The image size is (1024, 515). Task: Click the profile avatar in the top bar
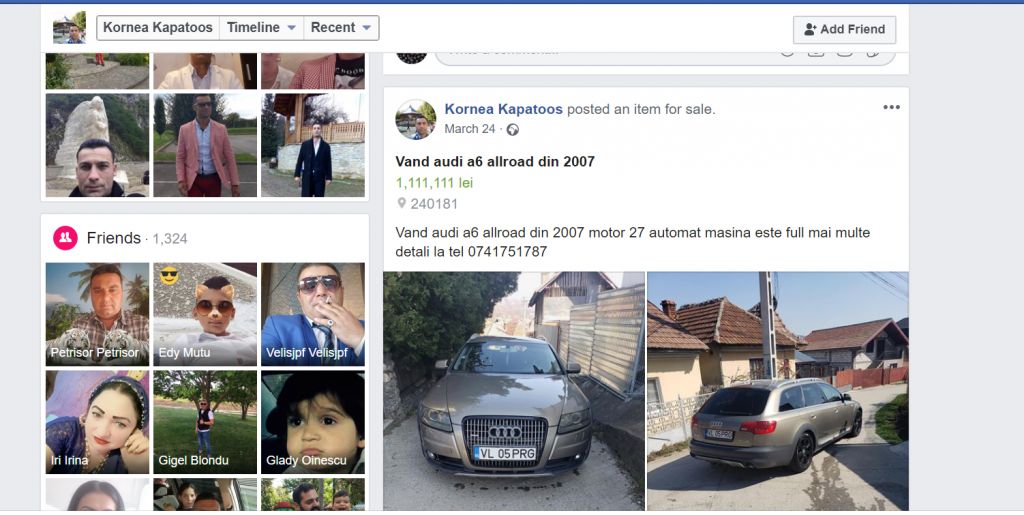[x=69, y=28]
